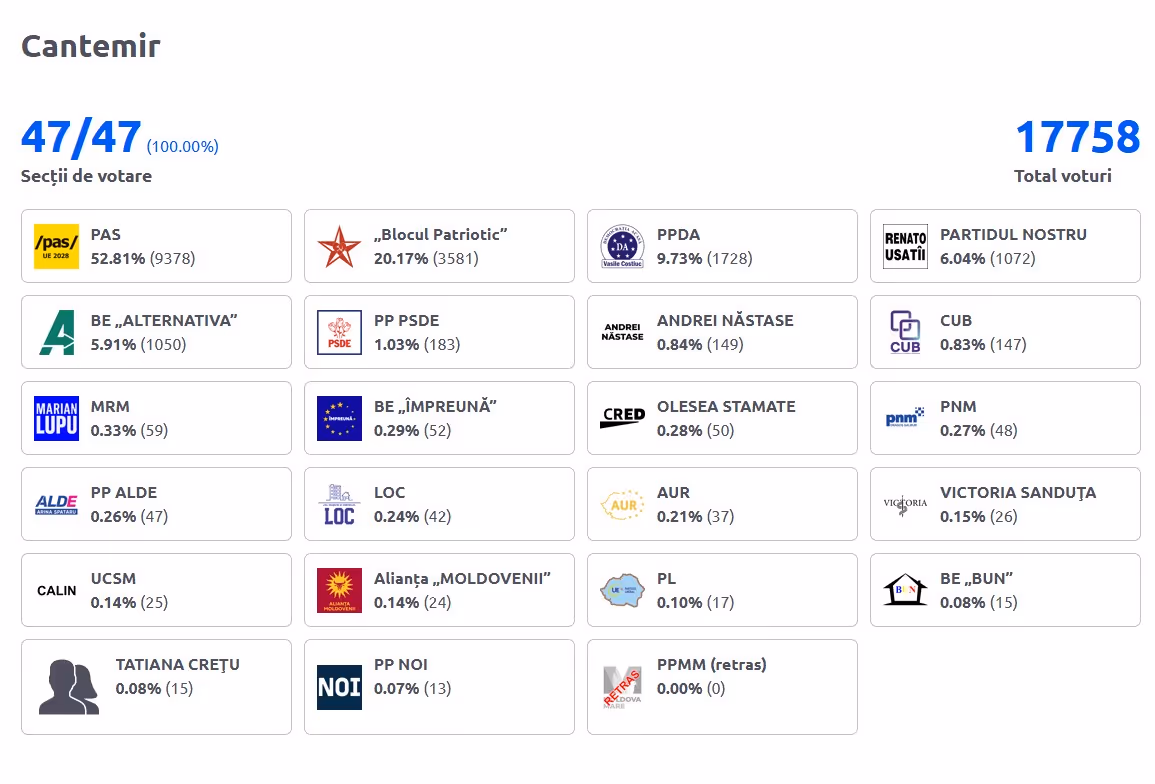Click the Victoria signature logo
The height and width of the screenshot is (784, 1155).
pyautogui.click(x=905, y=505)
